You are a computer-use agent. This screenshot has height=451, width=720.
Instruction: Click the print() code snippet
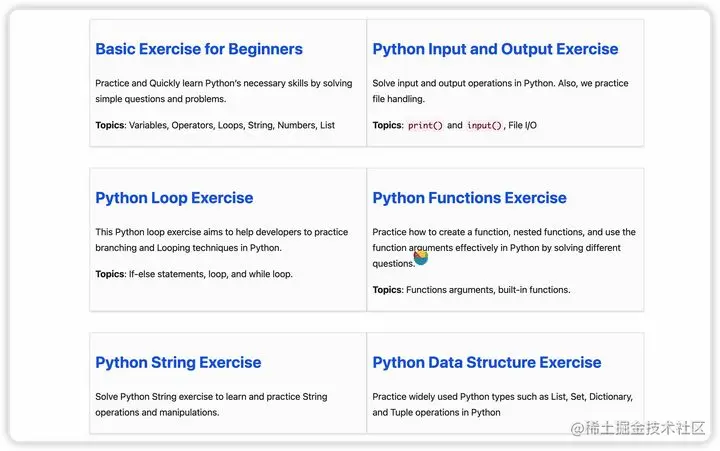[x=425, y=125]
